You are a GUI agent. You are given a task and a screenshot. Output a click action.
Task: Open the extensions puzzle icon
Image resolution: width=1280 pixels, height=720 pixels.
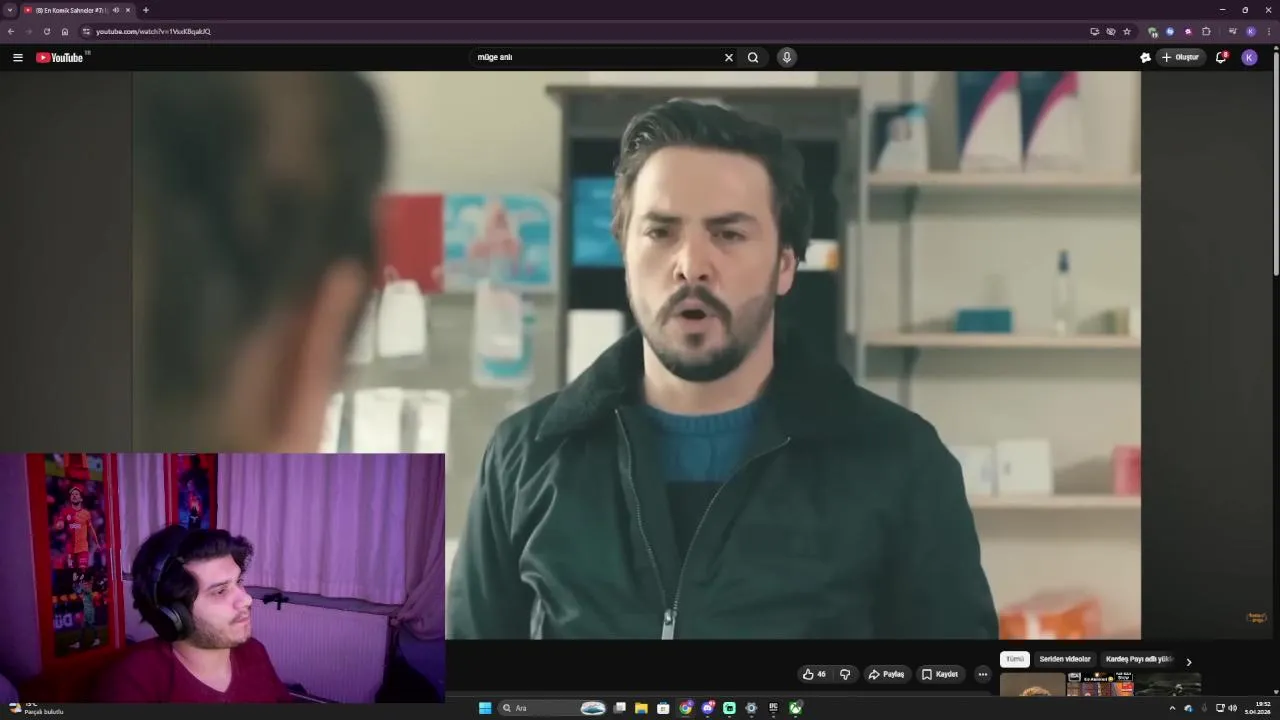[x=1206, y=32]
